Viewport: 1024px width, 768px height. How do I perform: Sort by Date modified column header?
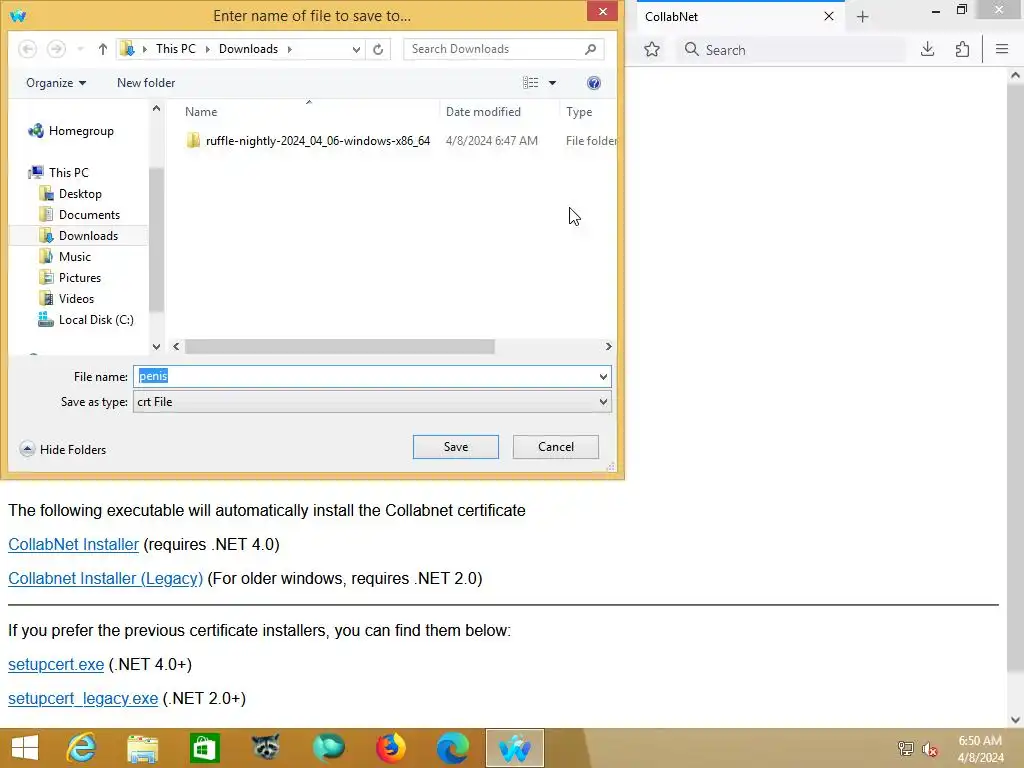click(499, 112)
